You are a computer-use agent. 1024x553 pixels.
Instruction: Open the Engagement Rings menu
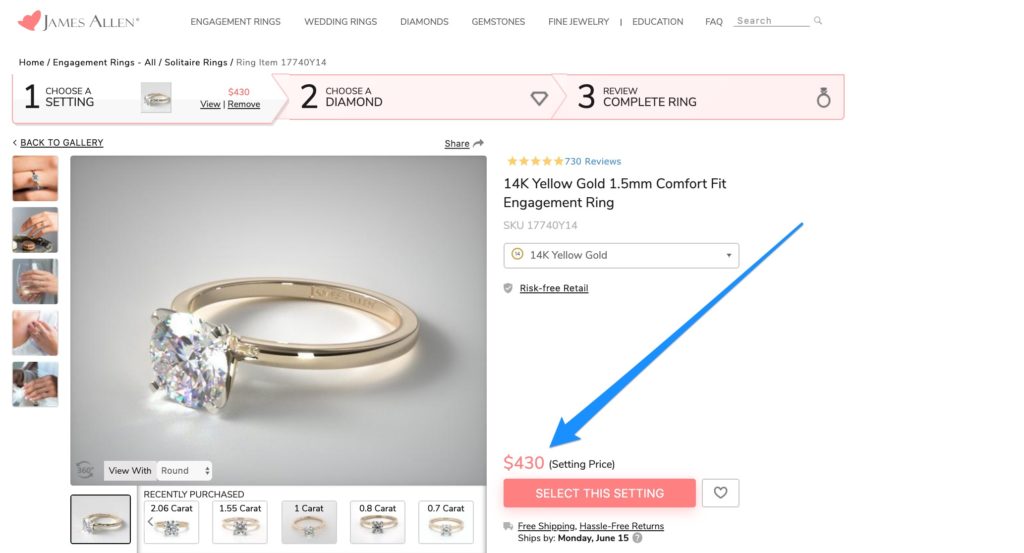click(x=235, y=21)
